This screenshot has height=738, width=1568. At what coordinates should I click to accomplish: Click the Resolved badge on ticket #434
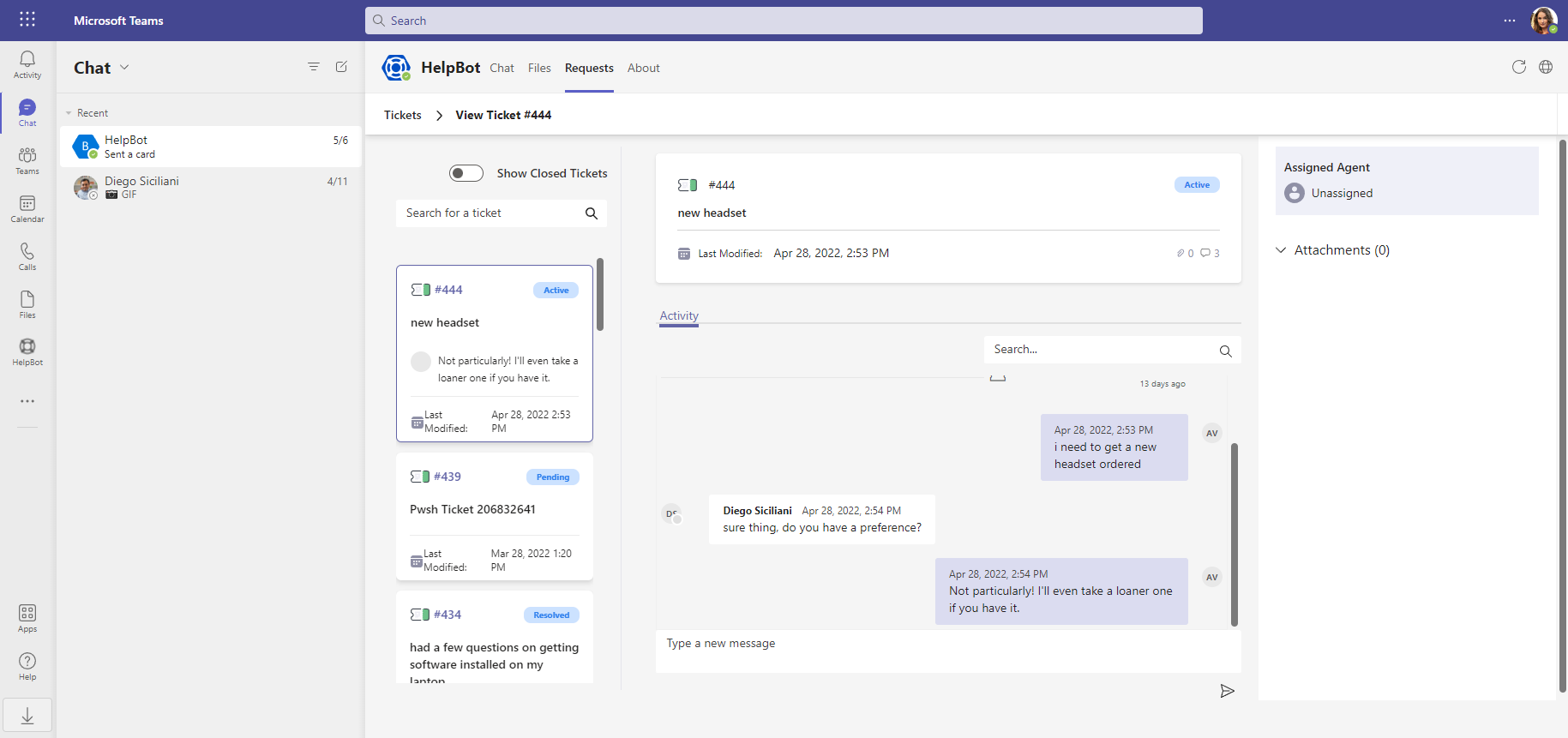[x=551, y=615]
